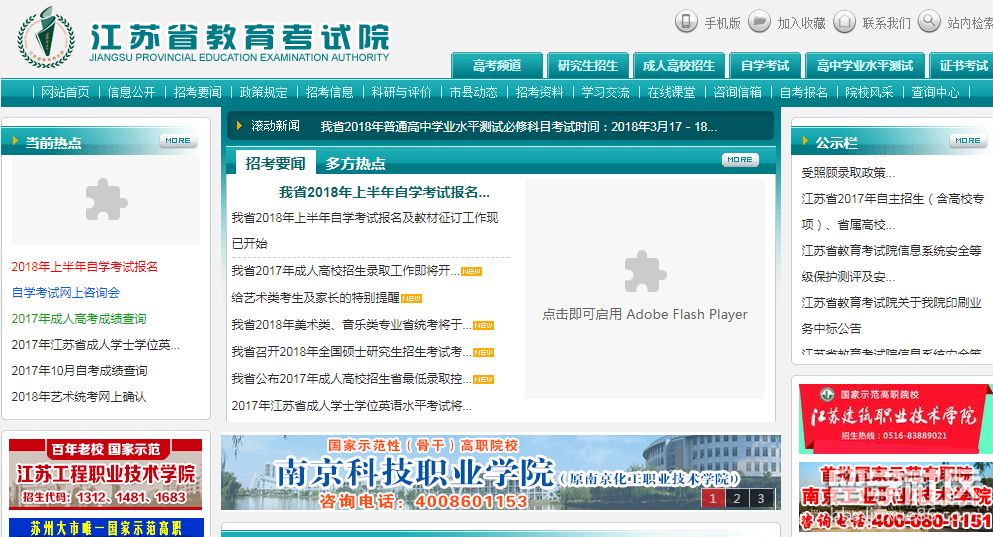
Task: Click the plugin placeholder in 当前热点 panel
Action: click(106, 199)
